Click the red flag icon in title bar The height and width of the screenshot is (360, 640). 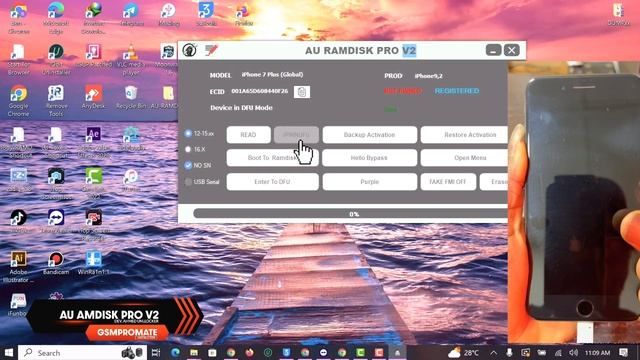tap(211, 50)
